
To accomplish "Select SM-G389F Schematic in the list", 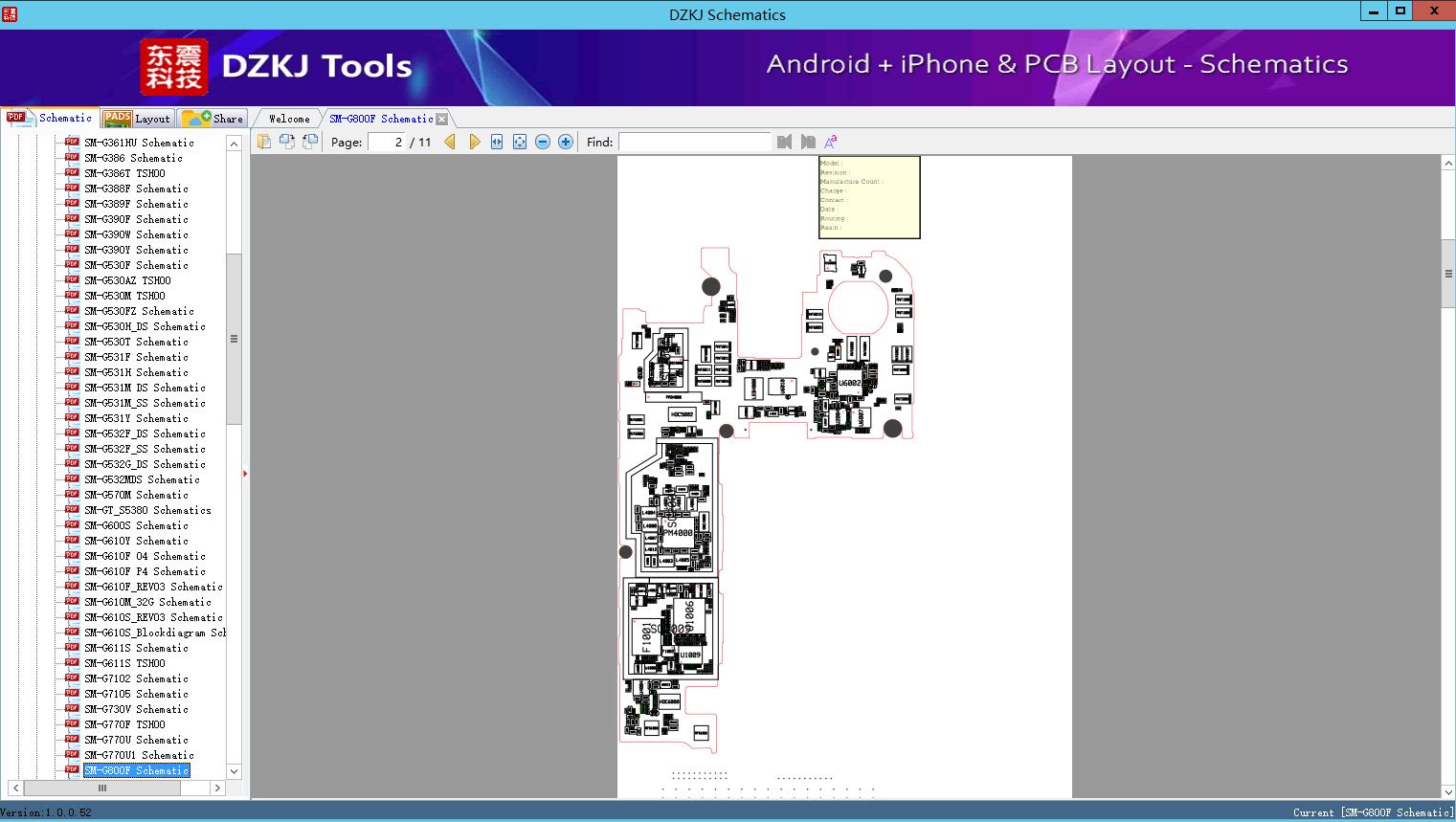I will pos(136,204).
